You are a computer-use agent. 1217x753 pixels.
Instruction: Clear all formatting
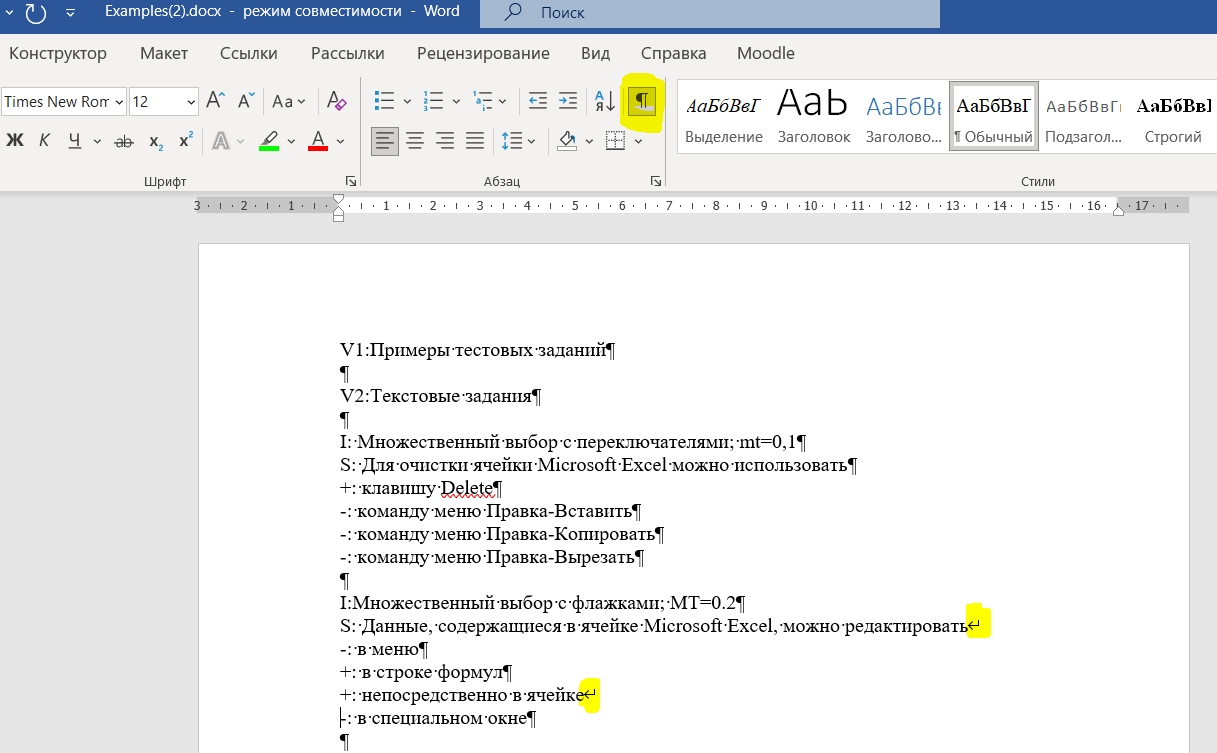click(337, 101)
